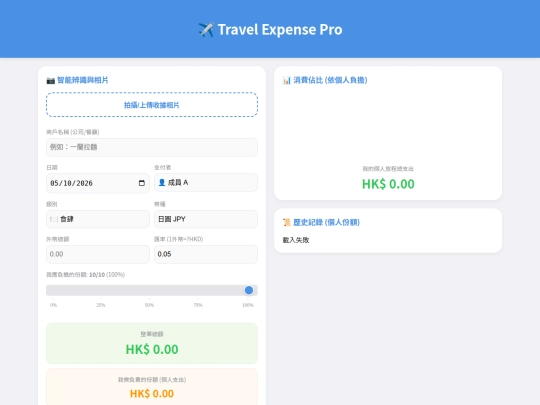Click the camera icon beside 智能辨識與相片
Image resolution: width=540 pixels, height=405 pixels.
coord(51,81)
